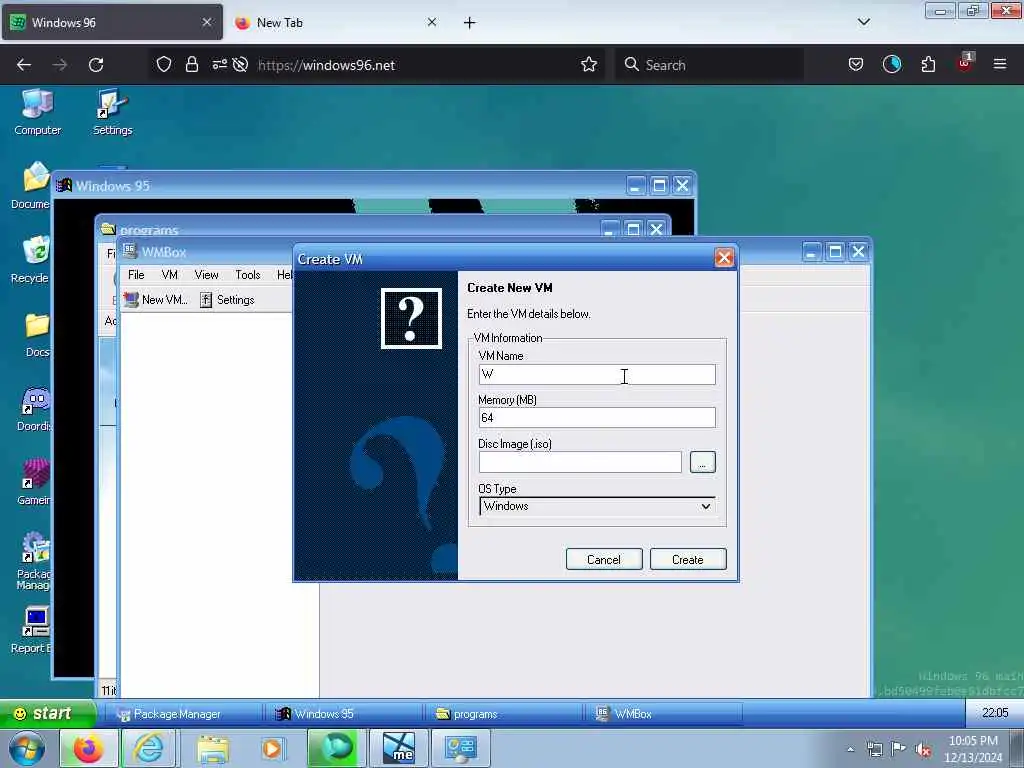Open the WMBox Tools menu
Screen dimensions: 1024x768
pos(248,275)
